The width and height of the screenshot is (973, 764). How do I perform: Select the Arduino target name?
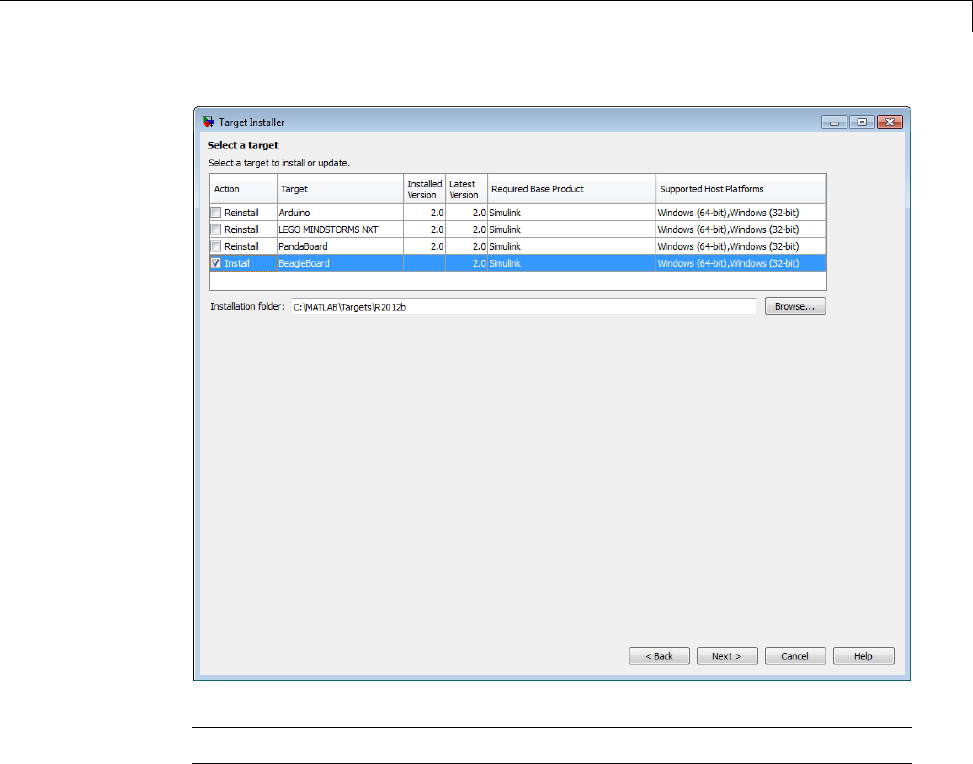[294, 212]
